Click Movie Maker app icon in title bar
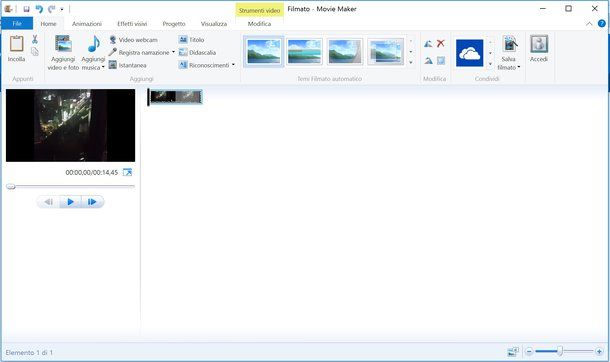Screen dimensions: 610x362 [x=8, y=9]
